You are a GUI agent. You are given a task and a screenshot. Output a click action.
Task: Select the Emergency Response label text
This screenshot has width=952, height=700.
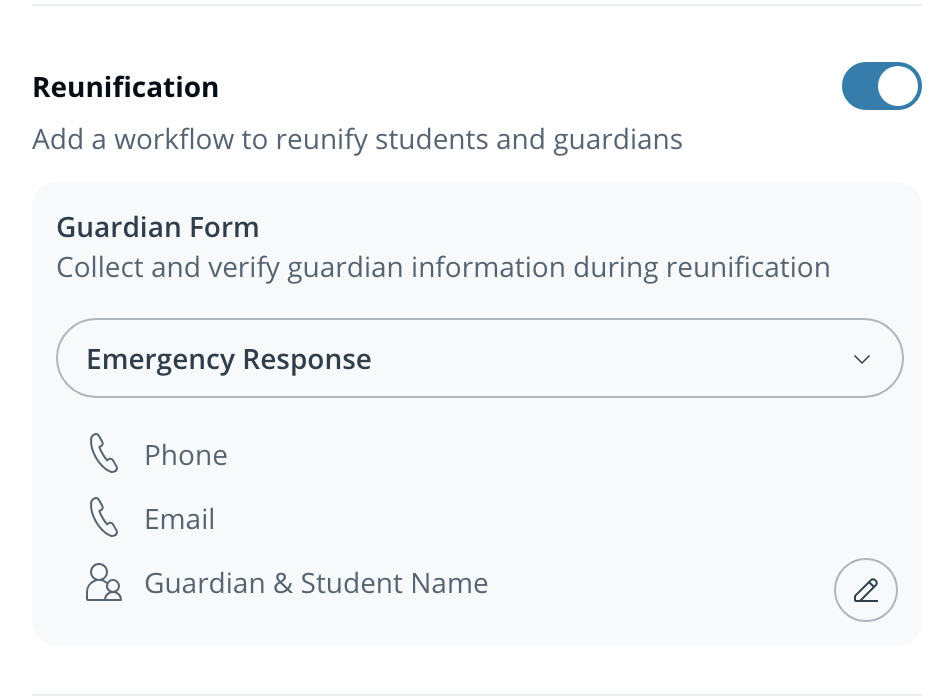pos(229,359)
